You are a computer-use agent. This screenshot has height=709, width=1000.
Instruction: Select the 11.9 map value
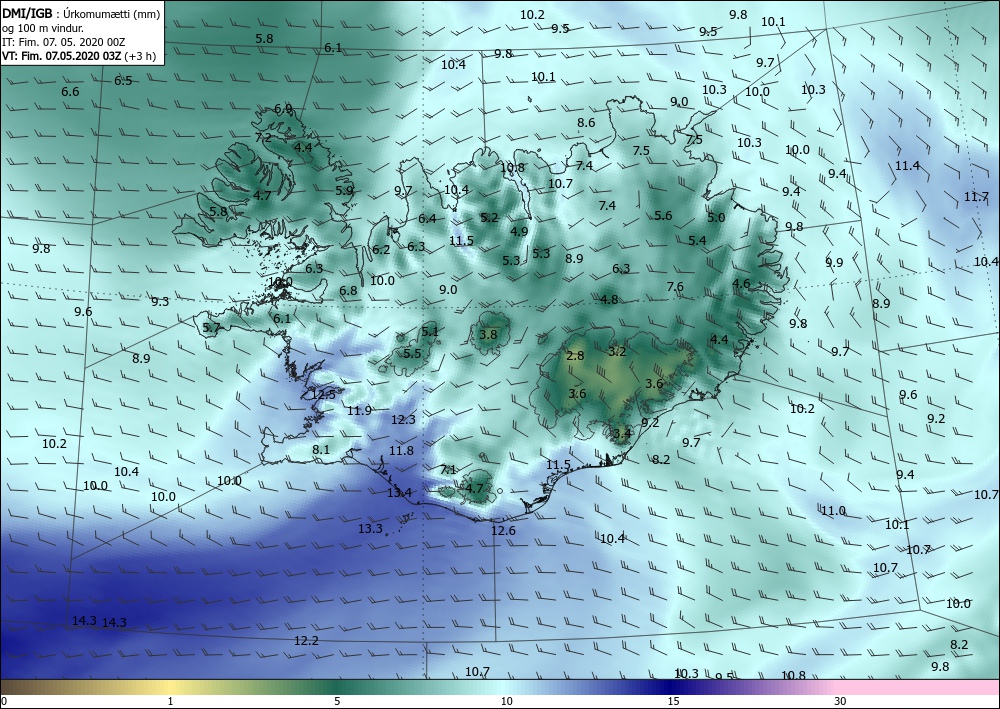360,411
